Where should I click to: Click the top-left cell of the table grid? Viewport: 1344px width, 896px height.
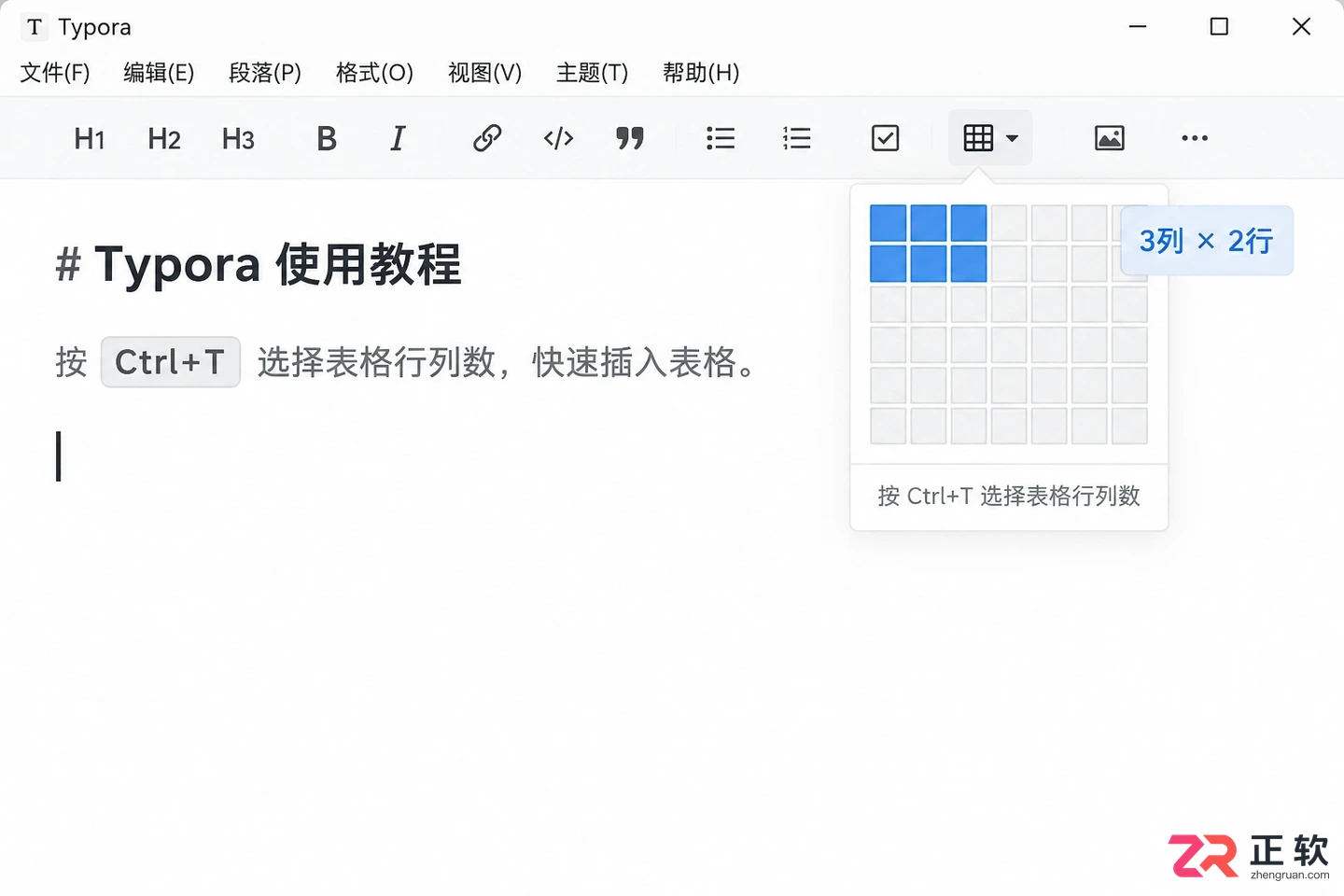pyautogui.click(x=889, y=223)
